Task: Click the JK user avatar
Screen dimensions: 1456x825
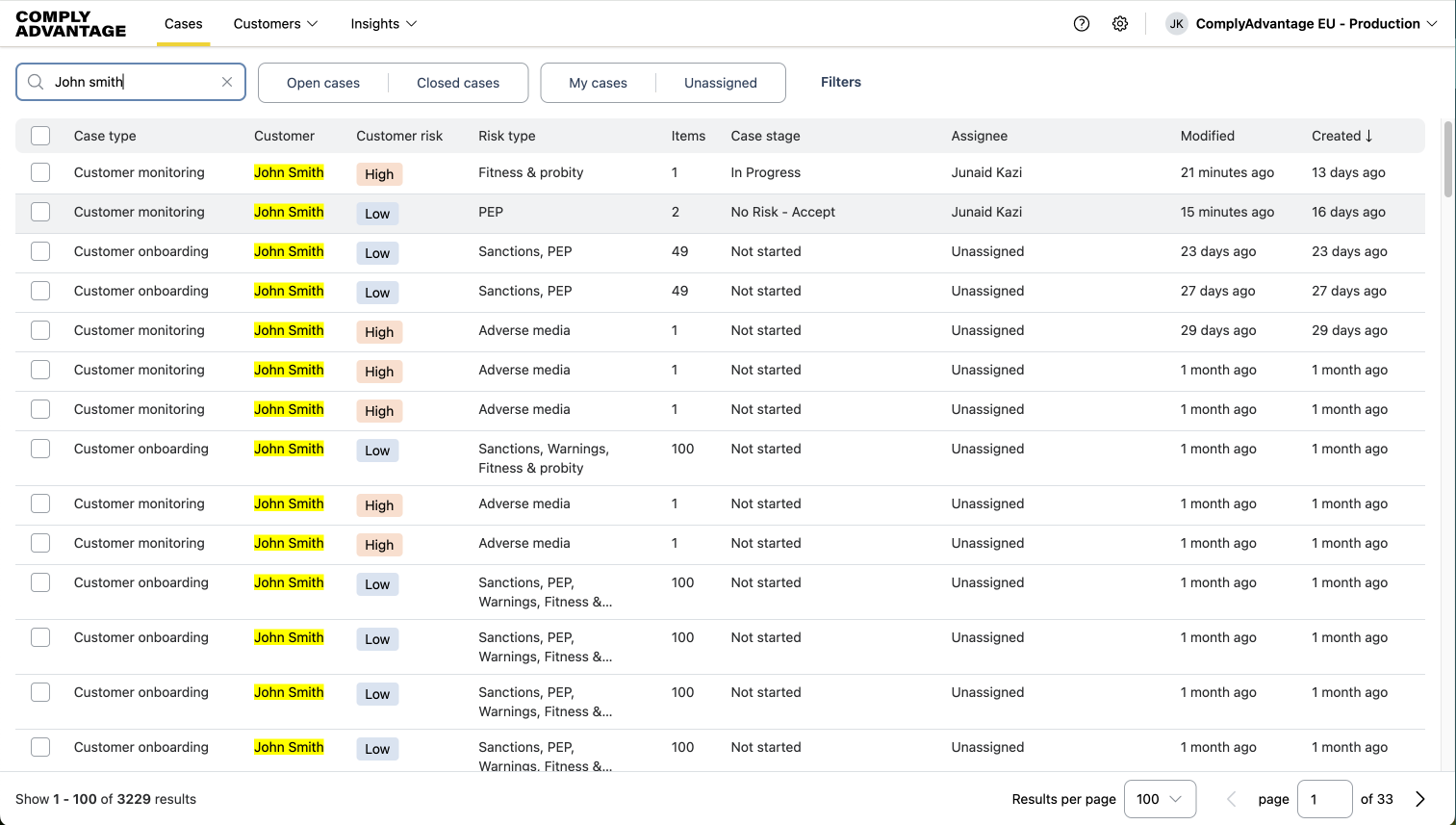Action: click(x=1176, y=24)
